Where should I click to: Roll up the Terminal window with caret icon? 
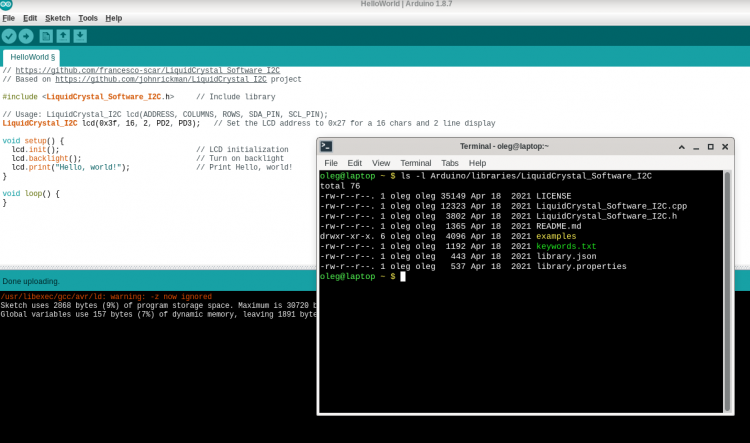[682, 147]
